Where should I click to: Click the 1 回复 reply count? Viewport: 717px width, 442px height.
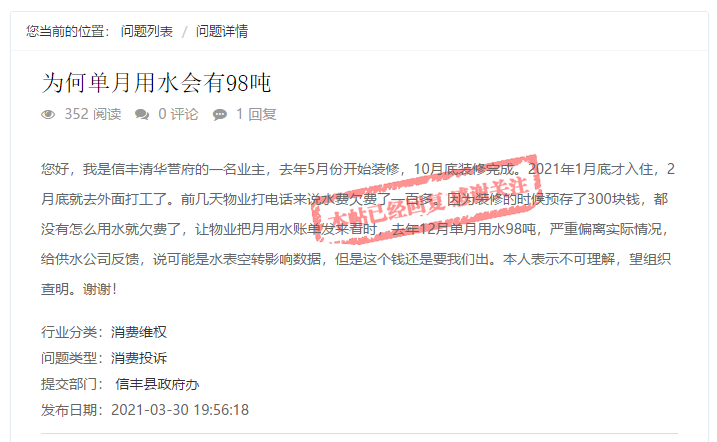coord(256,114)
